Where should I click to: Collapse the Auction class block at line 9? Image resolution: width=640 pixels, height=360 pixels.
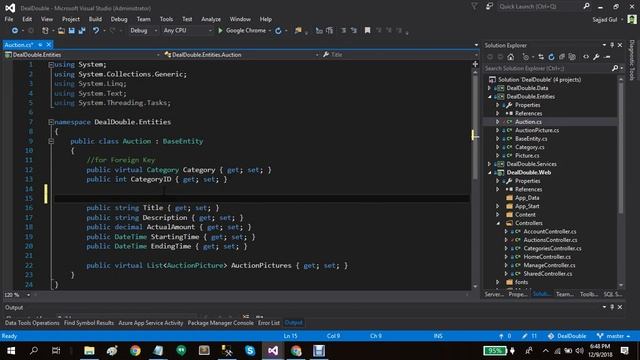tap(51, 141)
